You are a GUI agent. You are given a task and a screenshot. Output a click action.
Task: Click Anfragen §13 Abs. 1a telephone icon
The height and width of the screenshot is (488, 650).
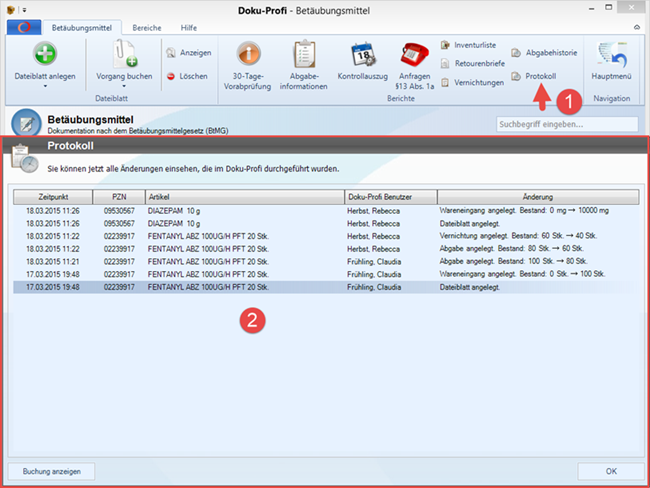pos(413,54)
